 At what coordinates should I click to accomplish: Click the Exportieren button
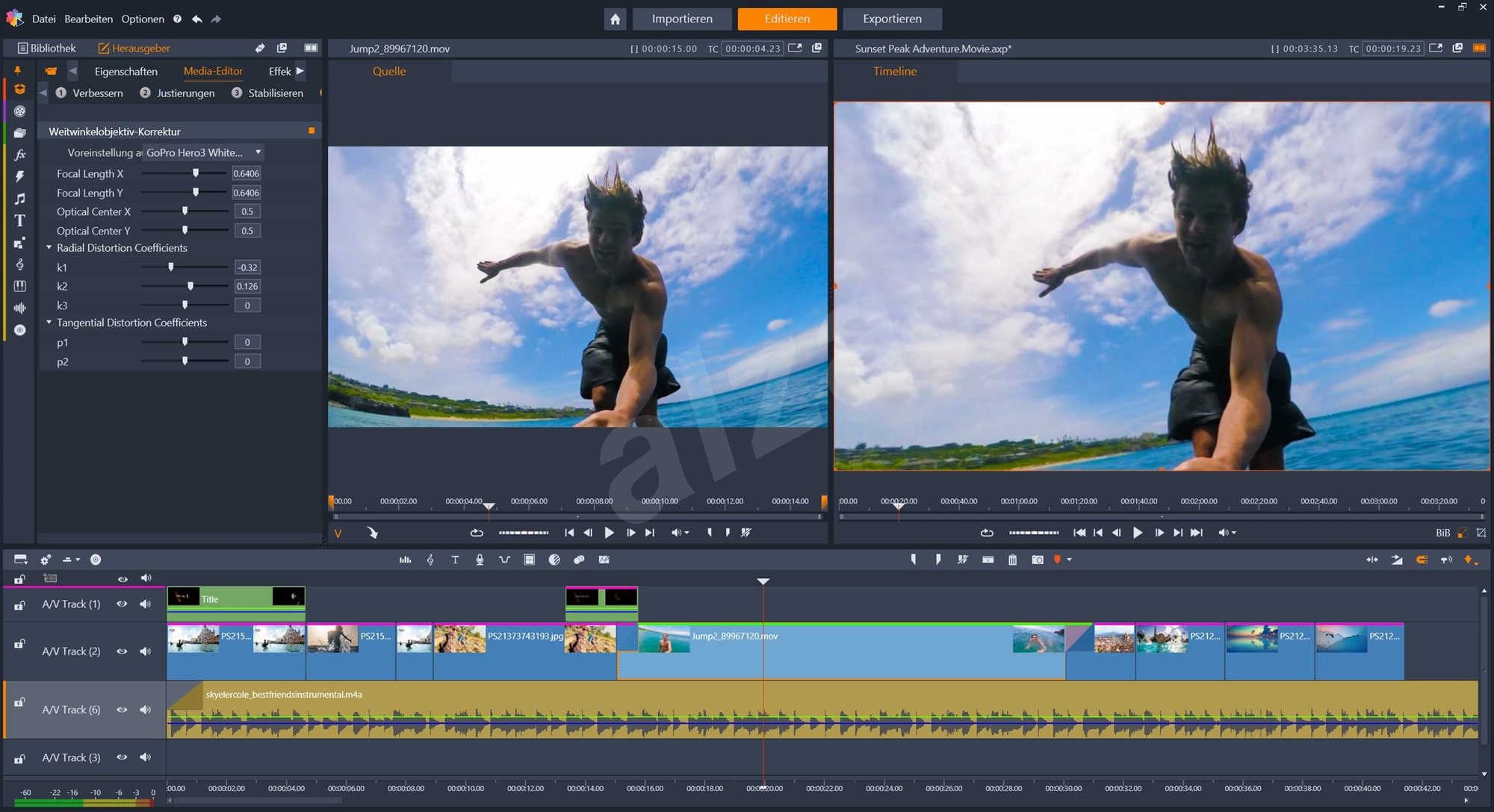click(x=892, y=19)
